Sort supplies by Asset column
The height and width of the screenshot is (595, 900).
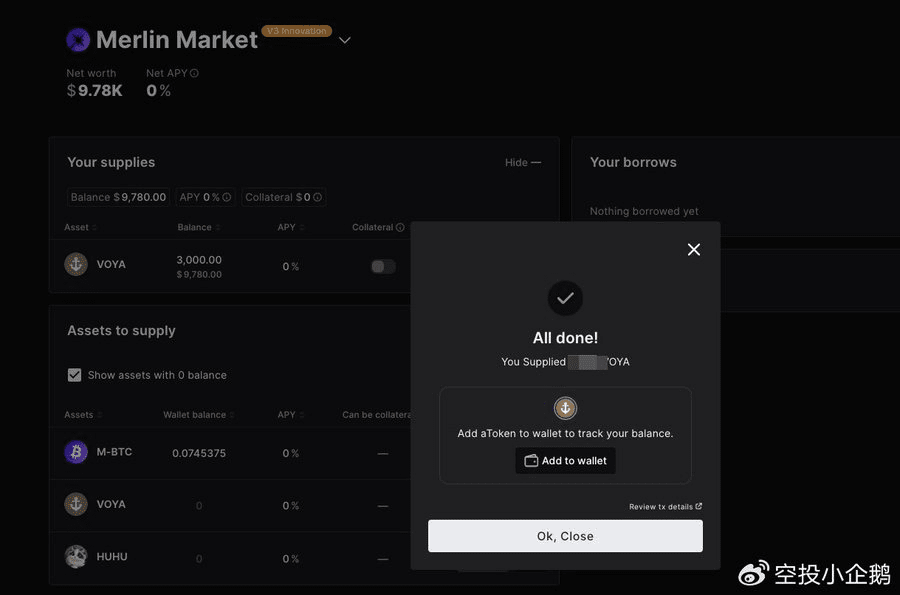point(80,227)
